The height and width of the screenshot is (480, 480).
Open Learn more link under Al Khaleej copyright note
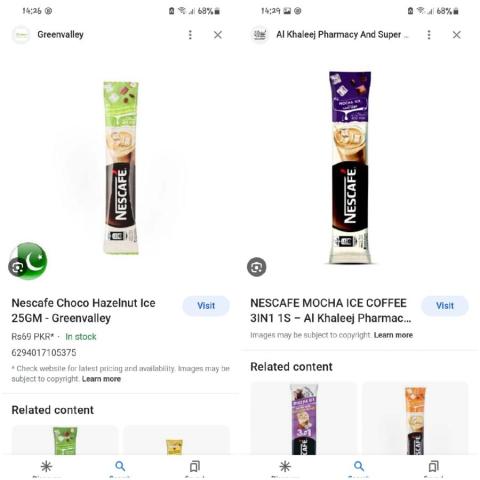(x=393, y=335)
